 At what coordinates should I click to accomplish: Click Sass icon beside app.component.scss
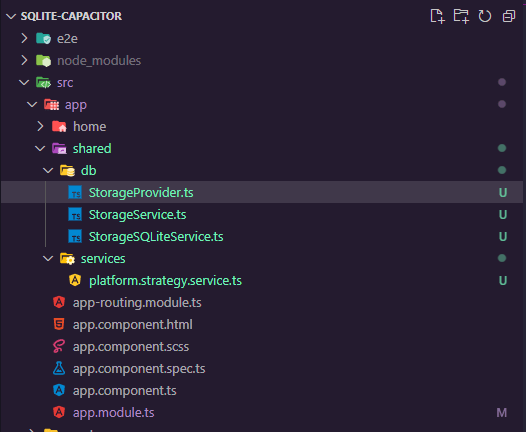pos(59,346)
